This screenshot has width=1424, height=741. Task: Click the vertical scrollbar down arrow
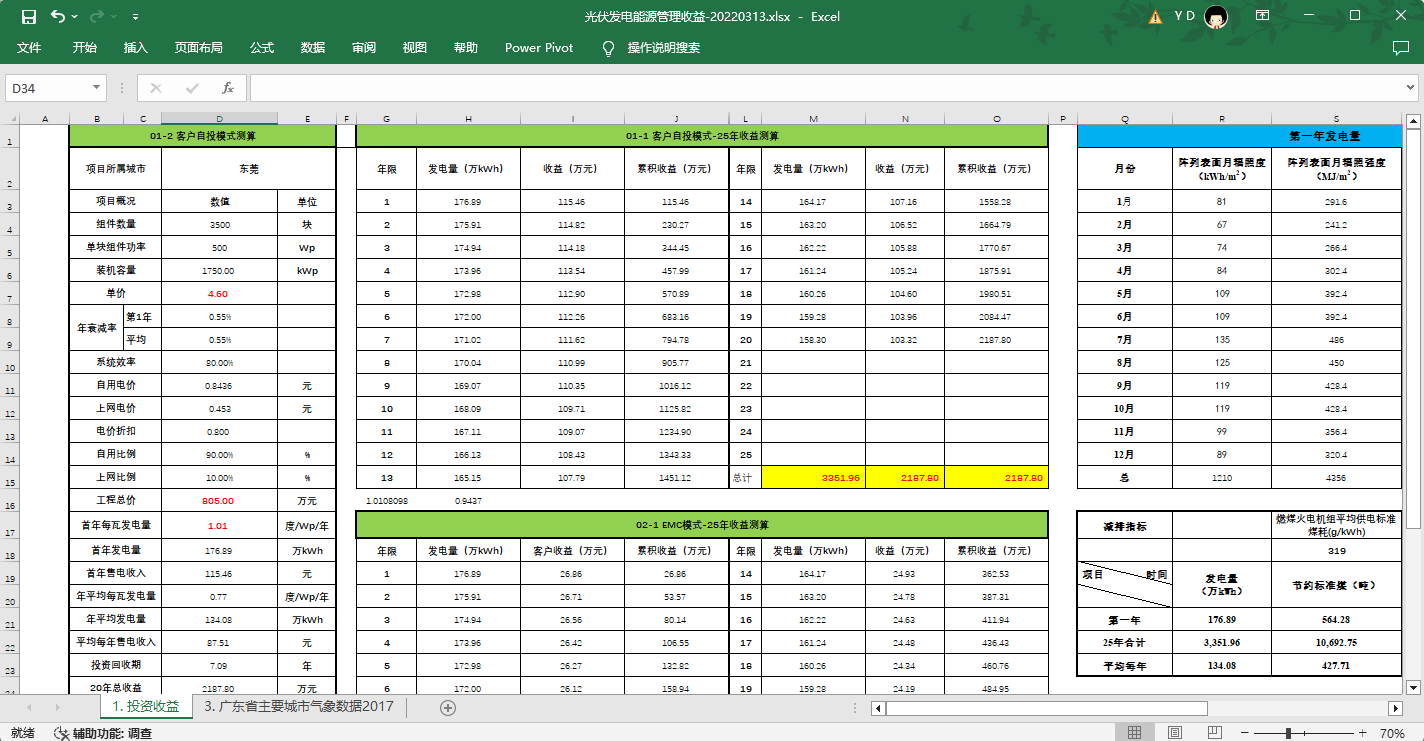(x=1413, y=687)
